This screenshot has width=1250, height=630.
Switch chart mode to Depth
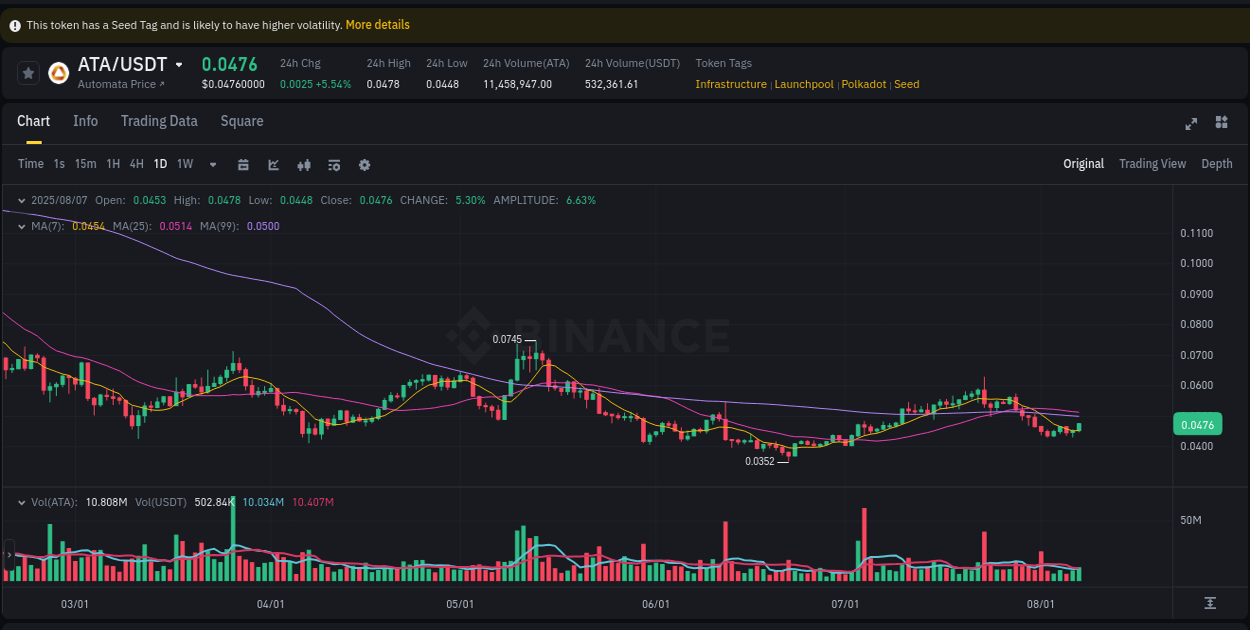click(x=1217, y=163)
